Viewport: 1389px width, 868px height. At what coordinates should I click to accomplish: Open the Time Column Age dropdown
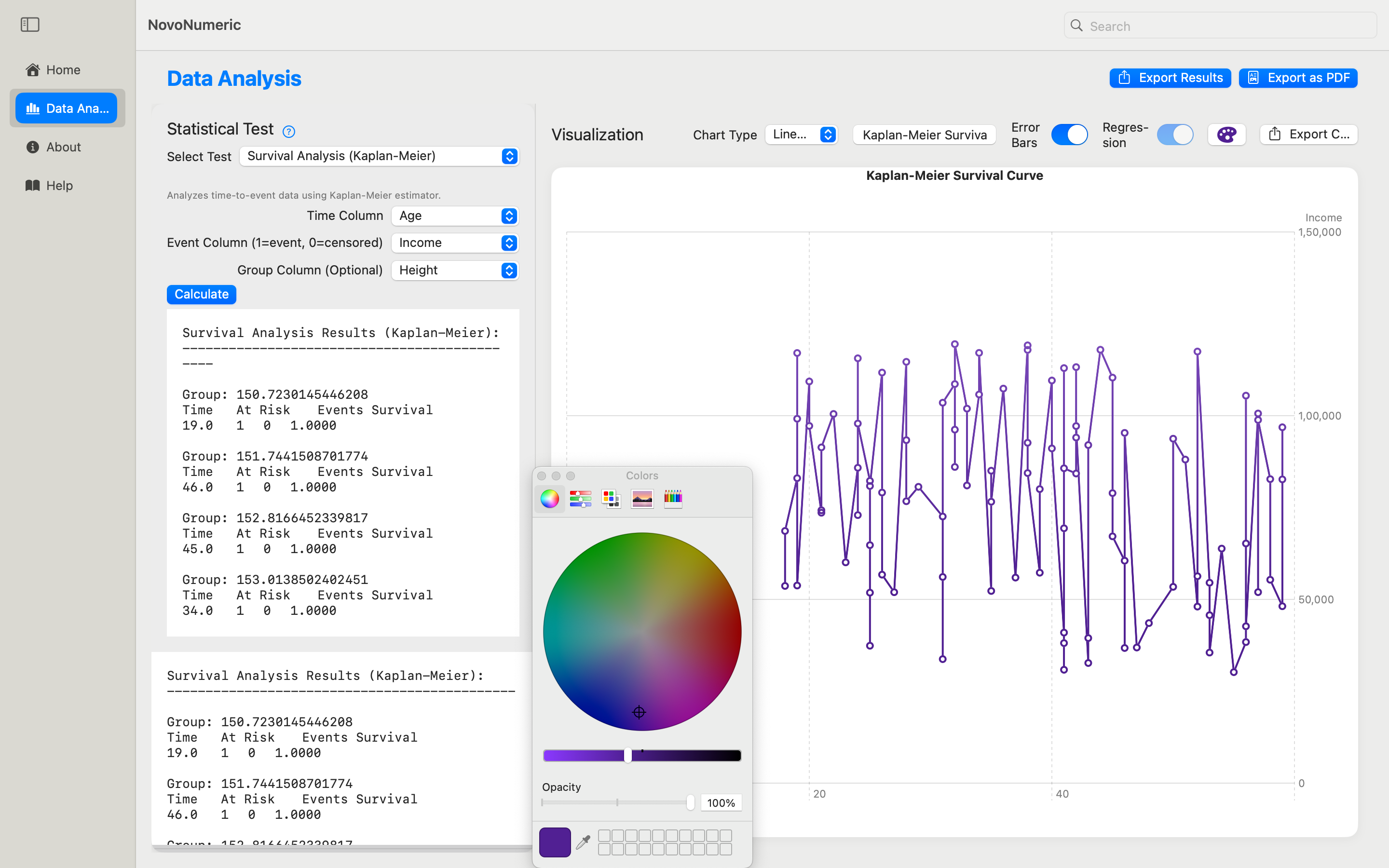[455, 216]
